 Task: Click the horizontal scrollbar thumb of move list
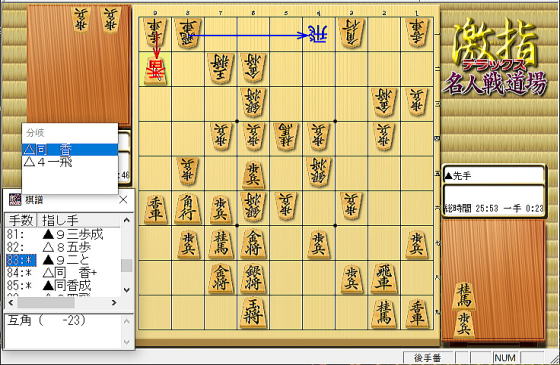coord(46,303)
